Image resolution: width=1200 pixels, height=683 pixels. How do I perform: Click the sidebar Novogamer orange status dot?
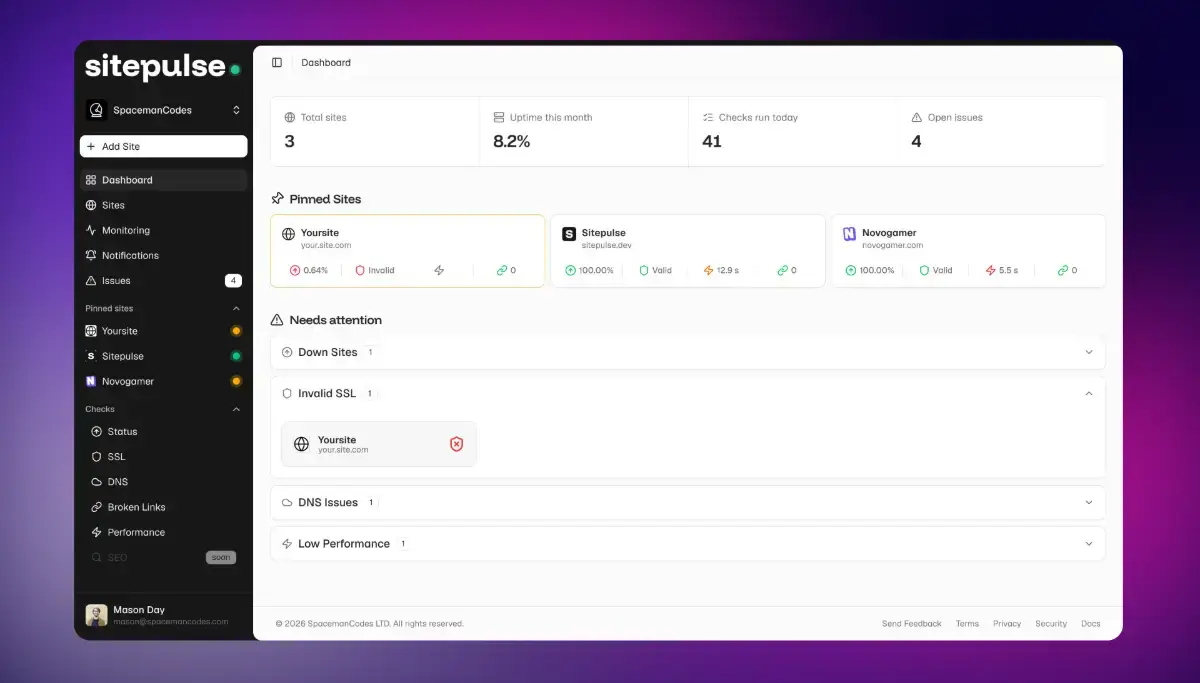236,381
